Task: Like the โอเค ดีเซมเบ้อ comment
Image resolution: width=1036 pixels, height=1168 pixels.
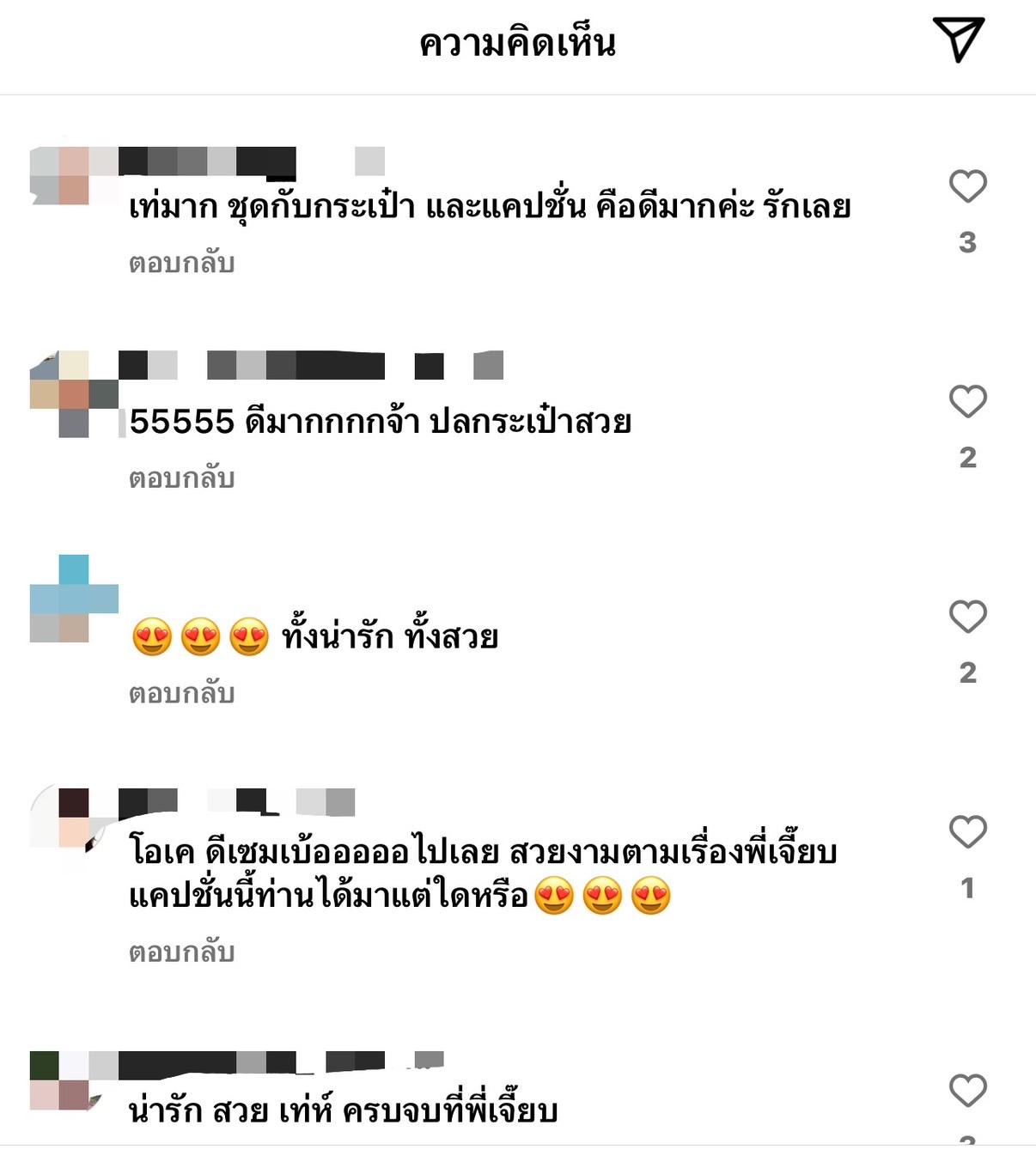Action: (x=967, y=831)
